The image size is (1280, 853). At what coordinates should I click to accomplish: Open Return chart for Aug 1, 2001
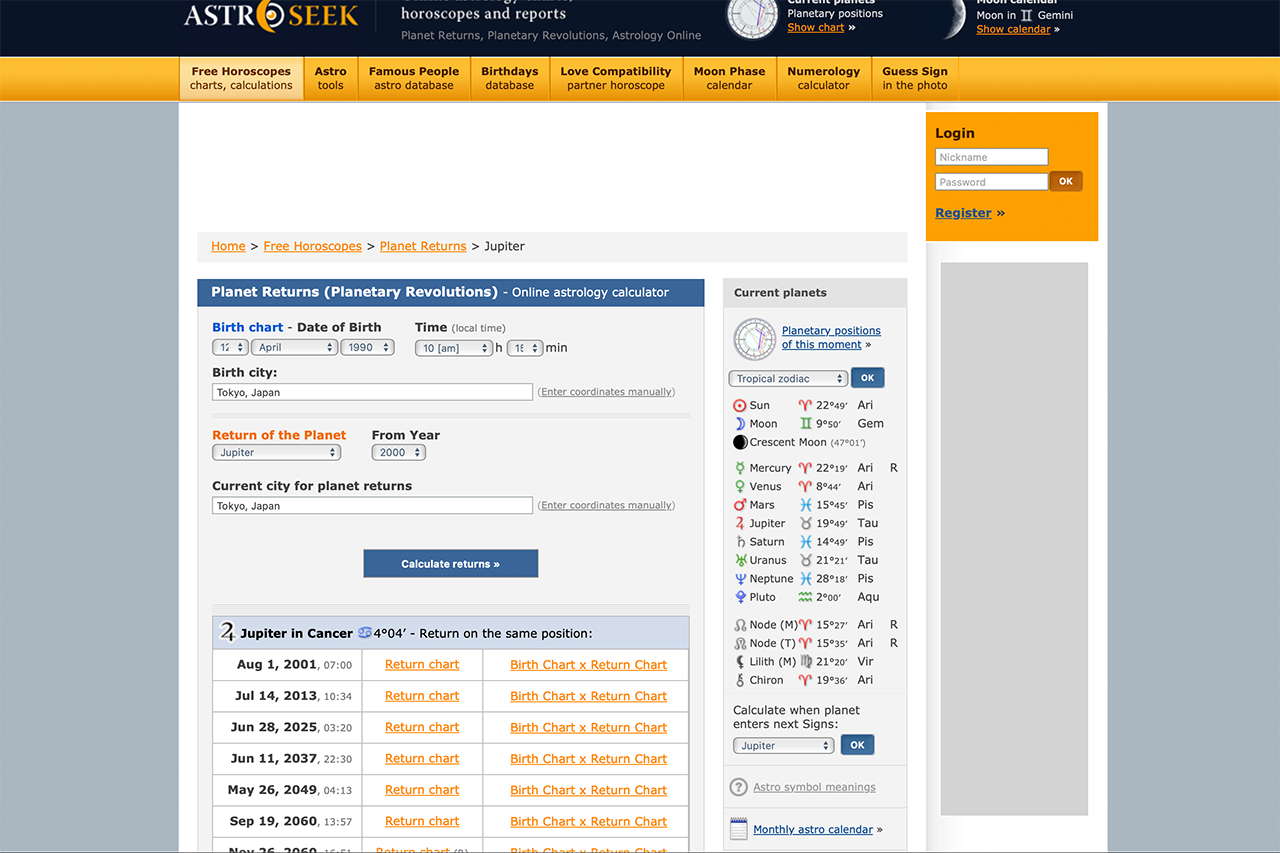tap(422, 665)
